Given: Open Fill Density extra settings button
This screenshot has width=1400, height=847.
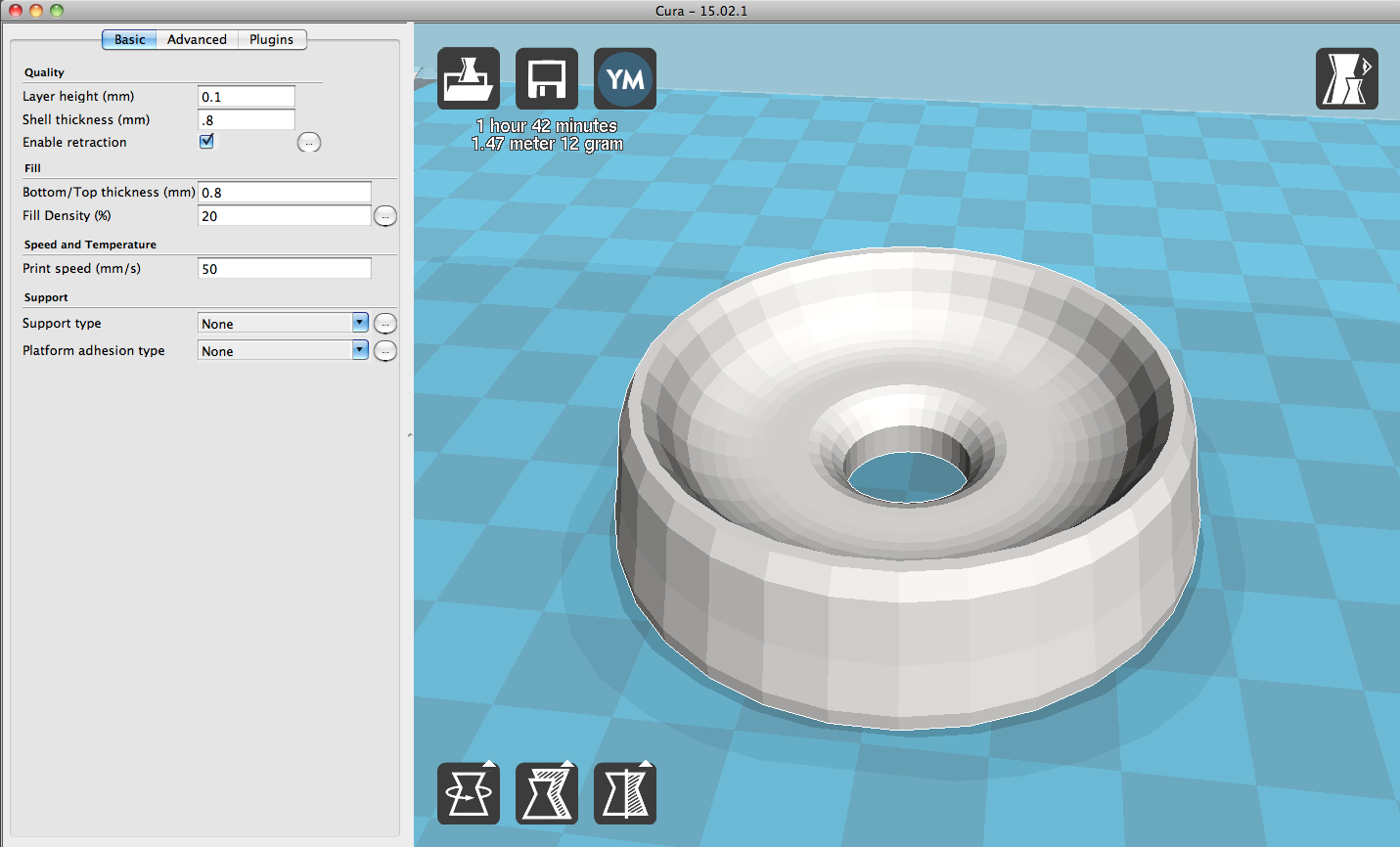Looking at the screenshot, I should coord(385,216).
